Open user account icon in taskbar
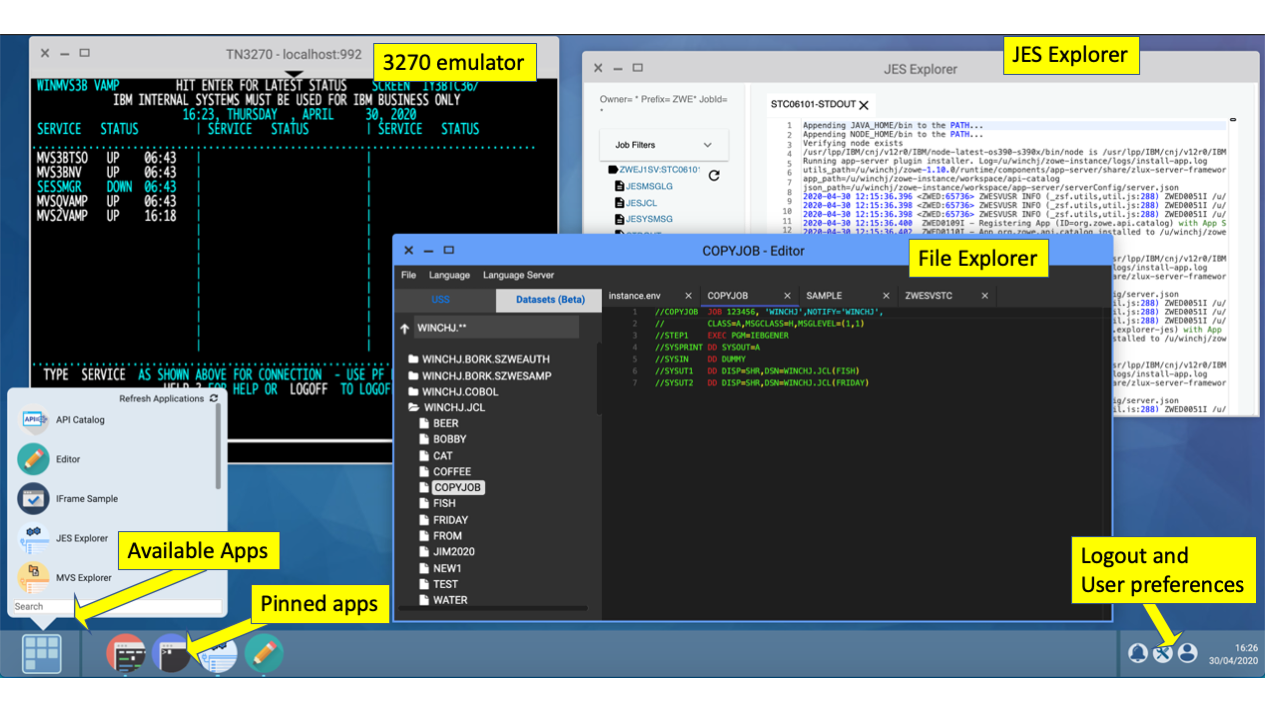 tap(1187, 653)
